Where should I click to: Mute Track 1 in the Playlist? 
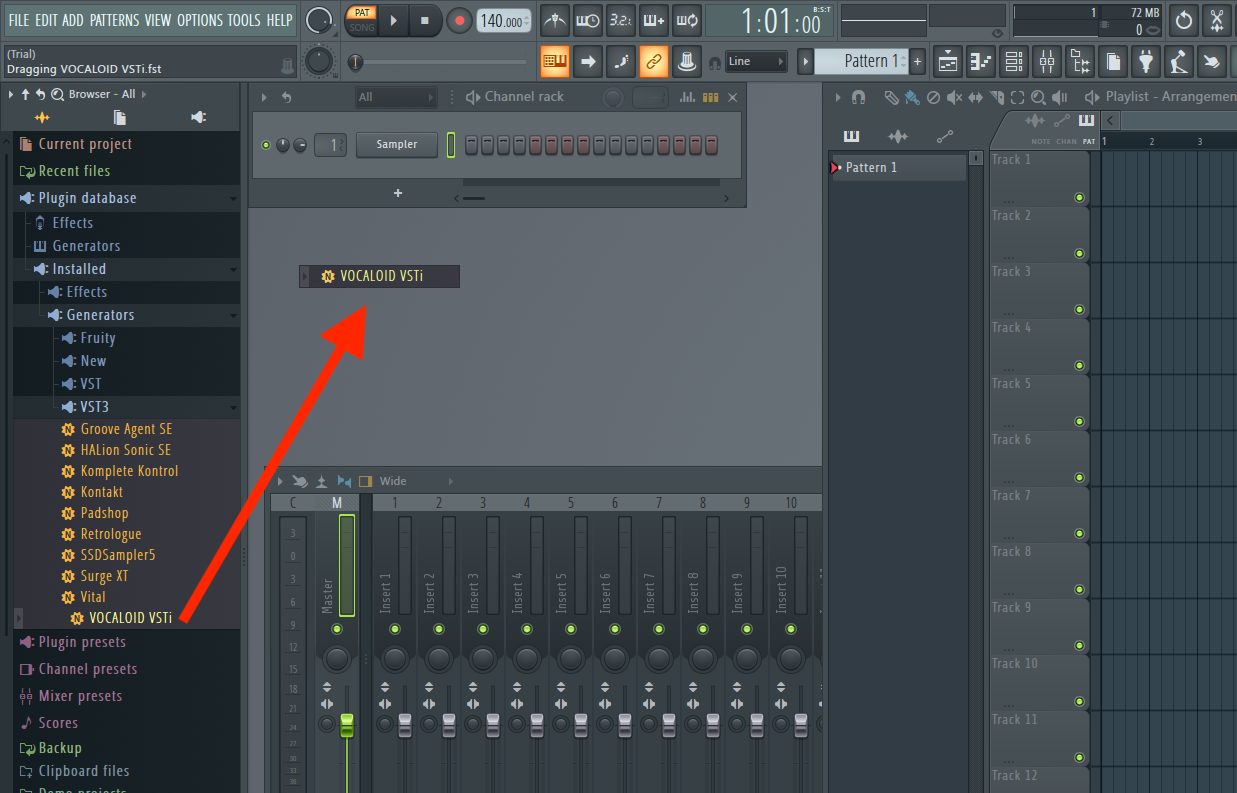[1079, 197]
